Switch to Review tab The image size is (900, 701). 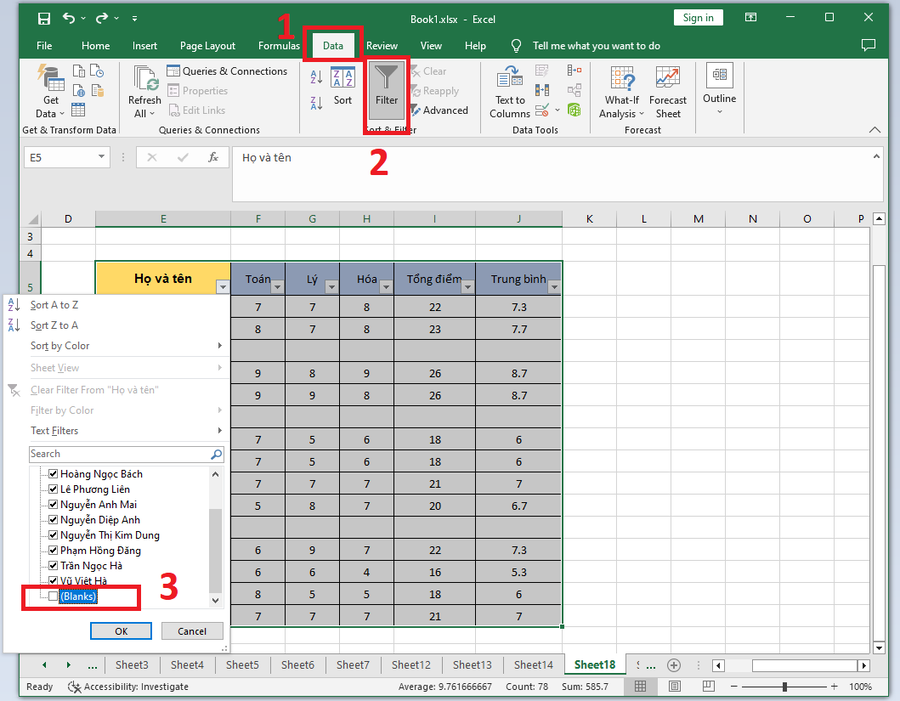pos(382,45)
